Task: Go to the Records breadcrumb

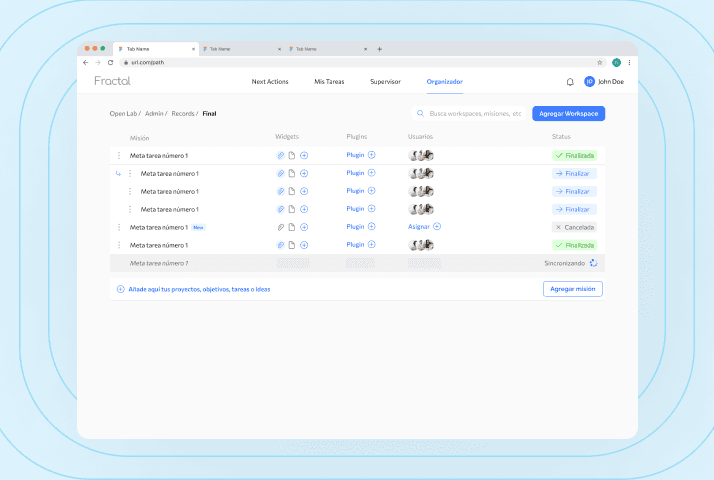Action: pyautogui.click(x=183, y=113)
